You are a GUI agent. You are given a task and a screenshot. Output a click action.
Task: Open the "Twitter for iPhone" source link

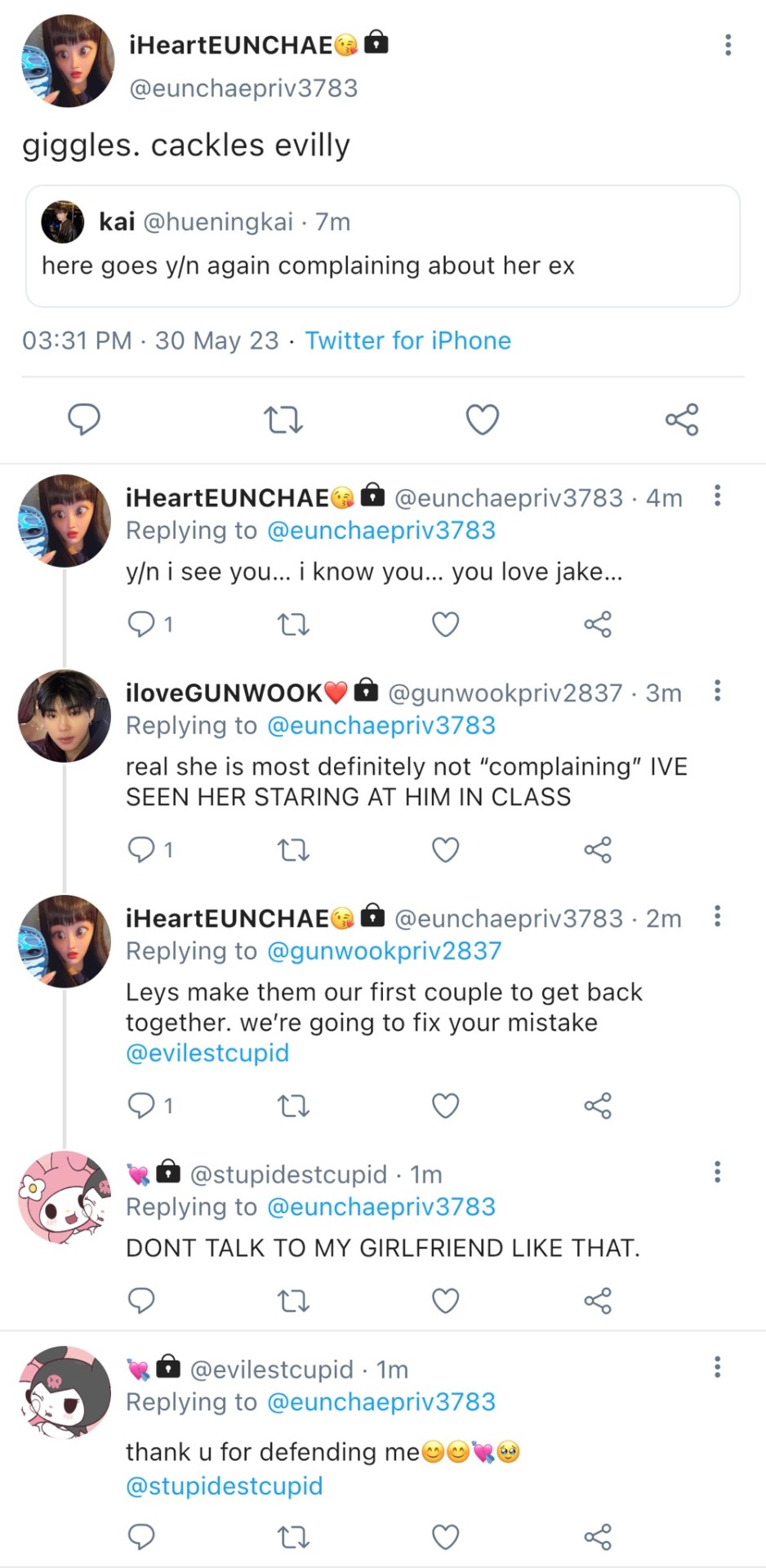(407, 341)
